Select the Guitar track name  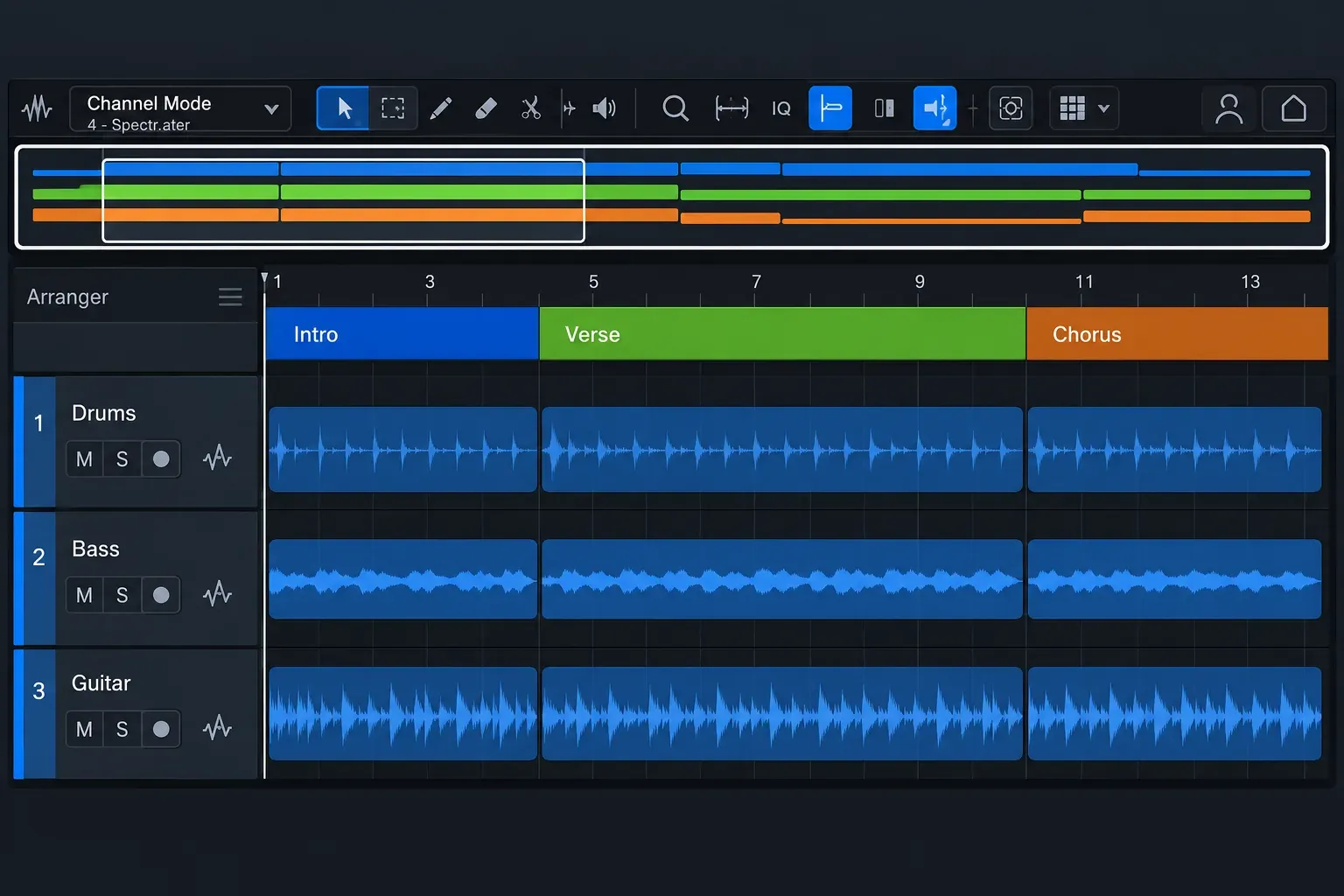[x=101, y=682]
